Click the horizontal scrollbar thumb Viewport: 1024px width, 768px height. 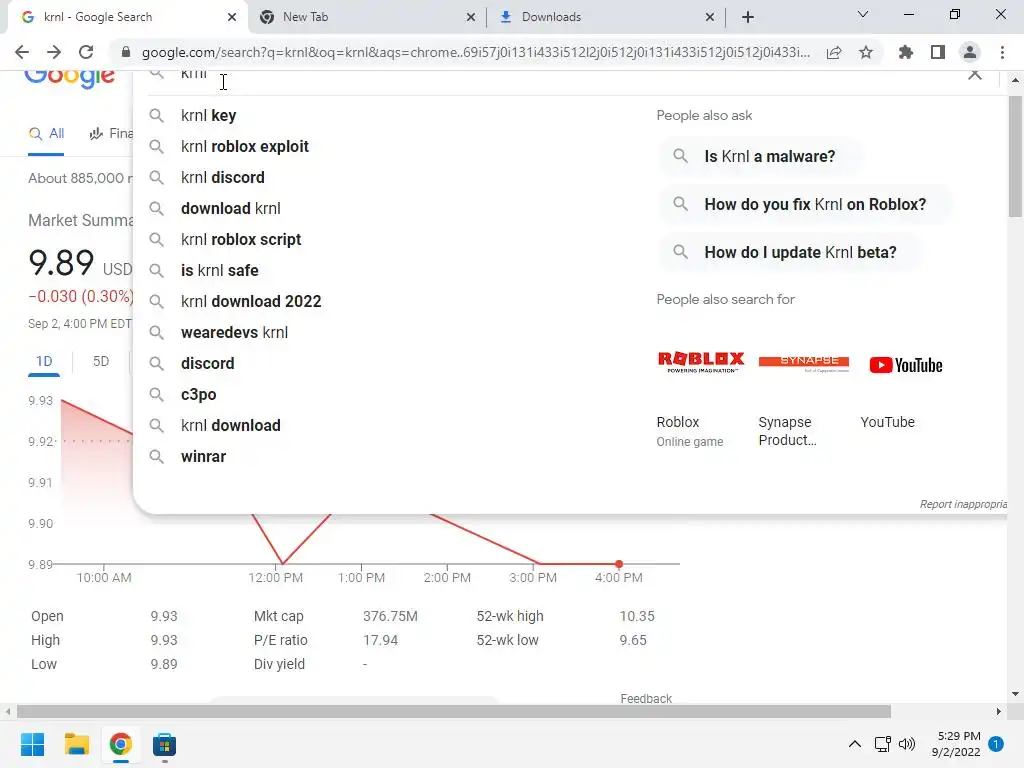454,711
